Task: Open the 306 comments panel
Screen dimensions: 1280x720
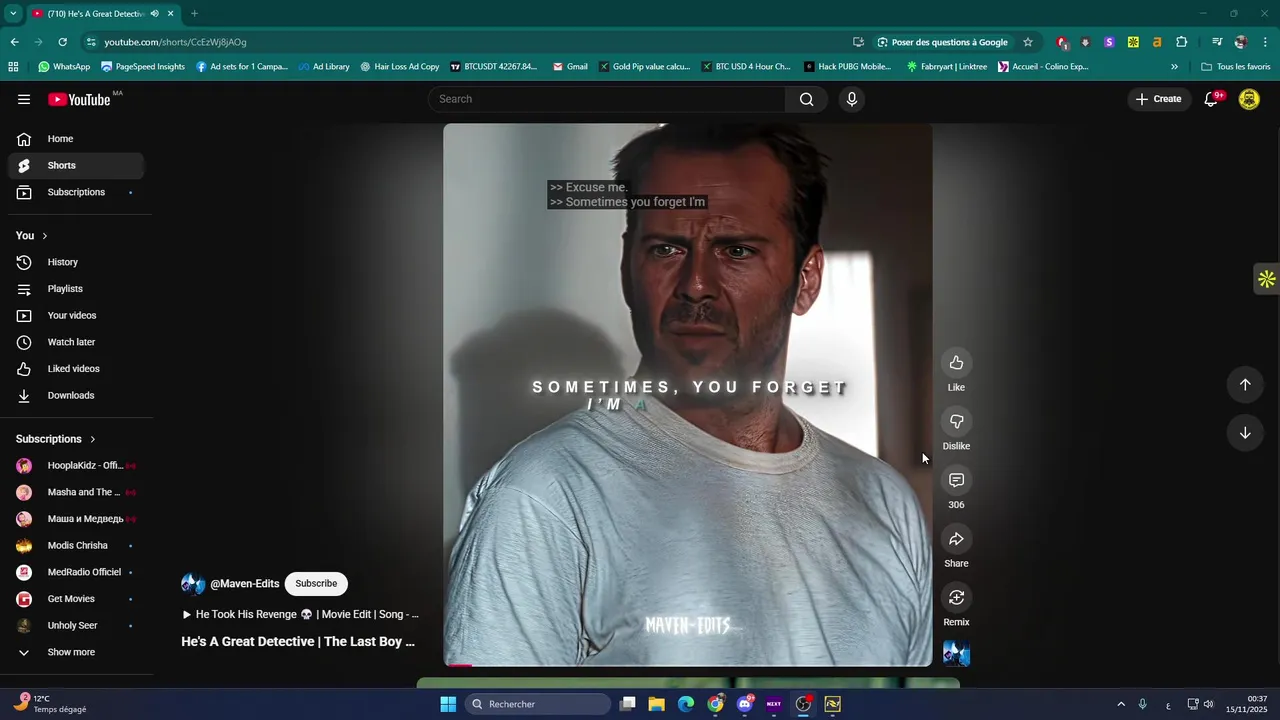Action: (956, 481)
